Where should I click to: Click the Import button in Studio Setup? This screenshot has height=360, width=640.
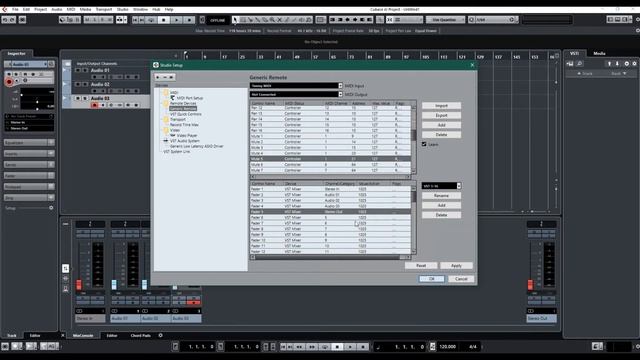click(441, 106)
